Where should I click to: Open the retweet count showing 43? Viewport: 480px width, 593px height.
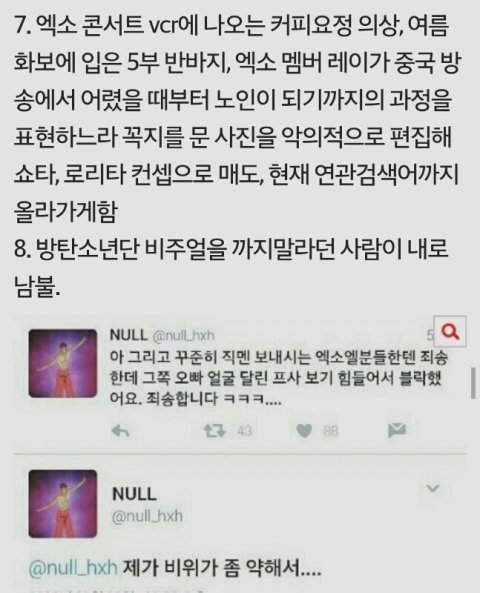pyautogui.click(x=244, y=431)
